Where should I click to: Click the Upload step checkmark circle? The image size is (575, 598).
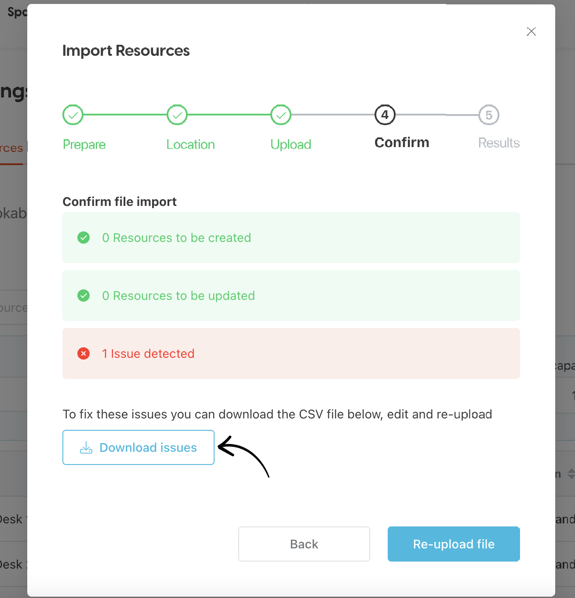click(x=281, y=115)
